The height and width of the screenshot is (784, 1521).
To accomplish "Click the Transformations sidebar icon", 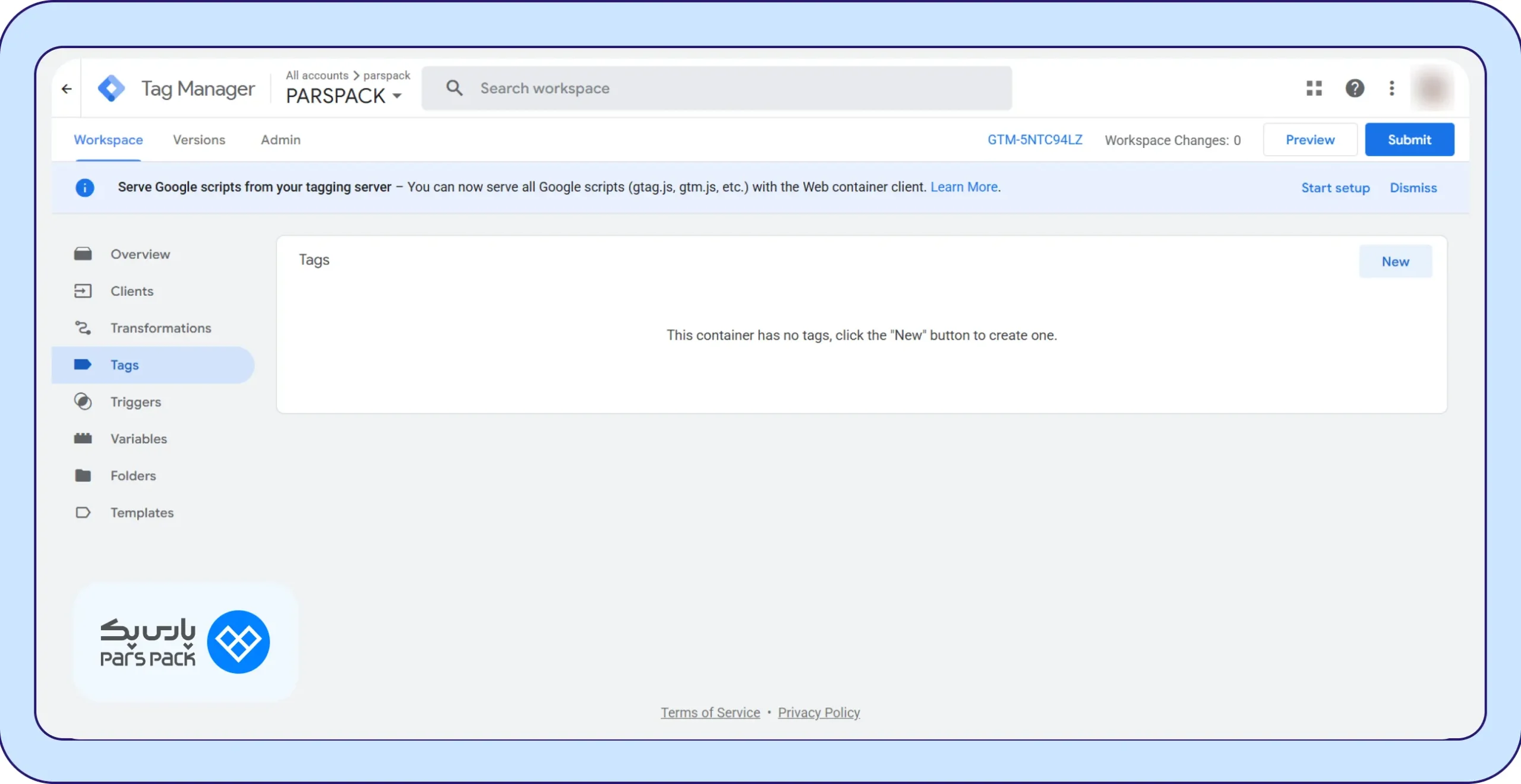I will (83, 328).
